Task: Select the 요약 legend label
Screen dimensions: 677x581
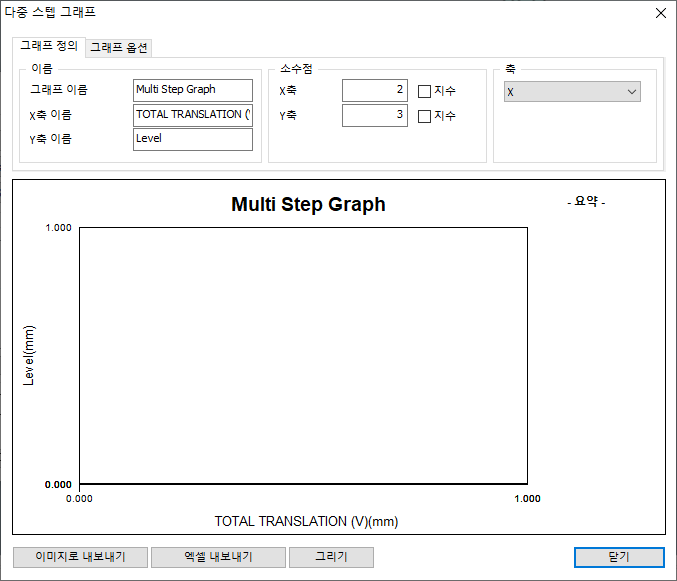Action: click(x=586, y=202)
